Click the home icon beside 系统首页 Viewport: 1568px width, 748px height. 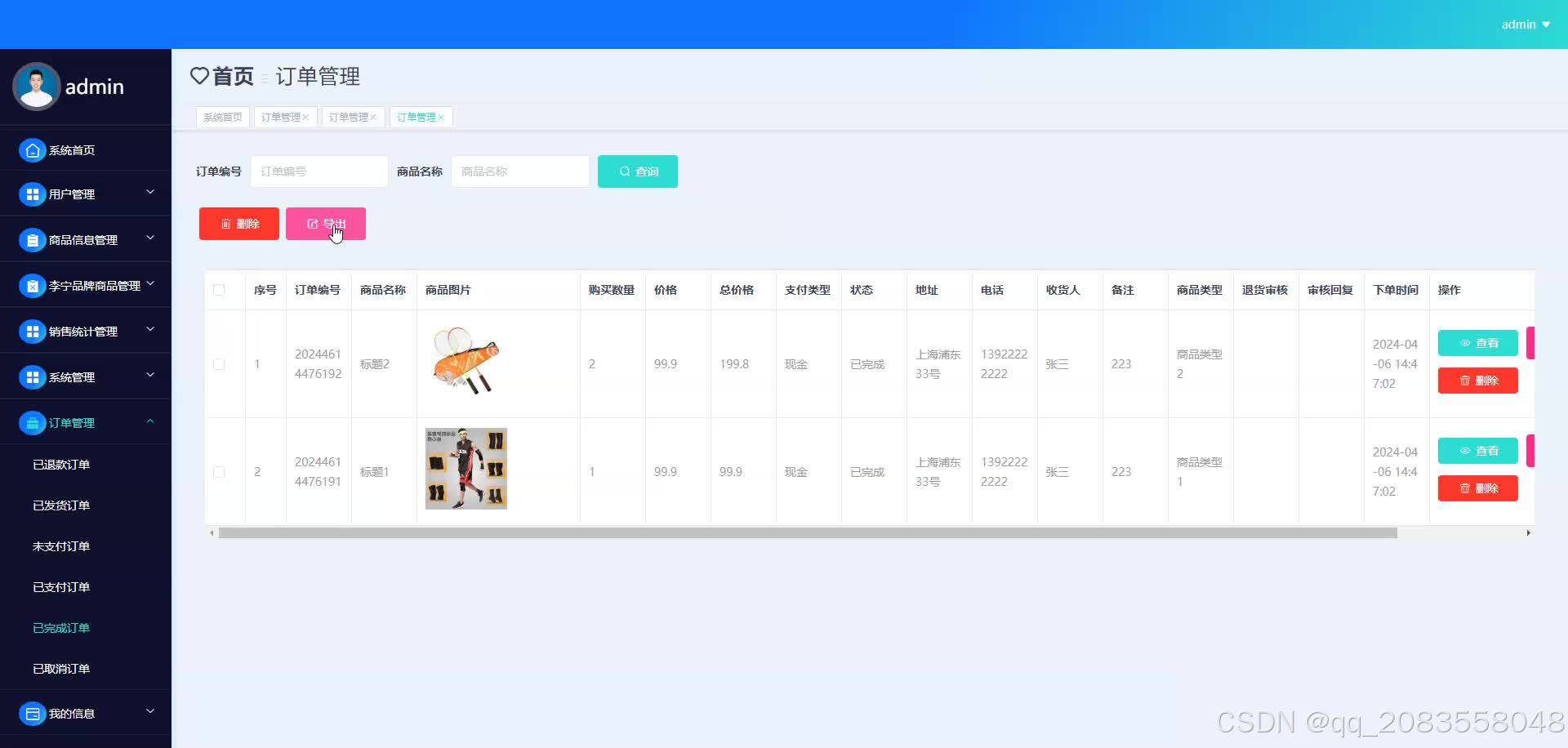(32, 150)
